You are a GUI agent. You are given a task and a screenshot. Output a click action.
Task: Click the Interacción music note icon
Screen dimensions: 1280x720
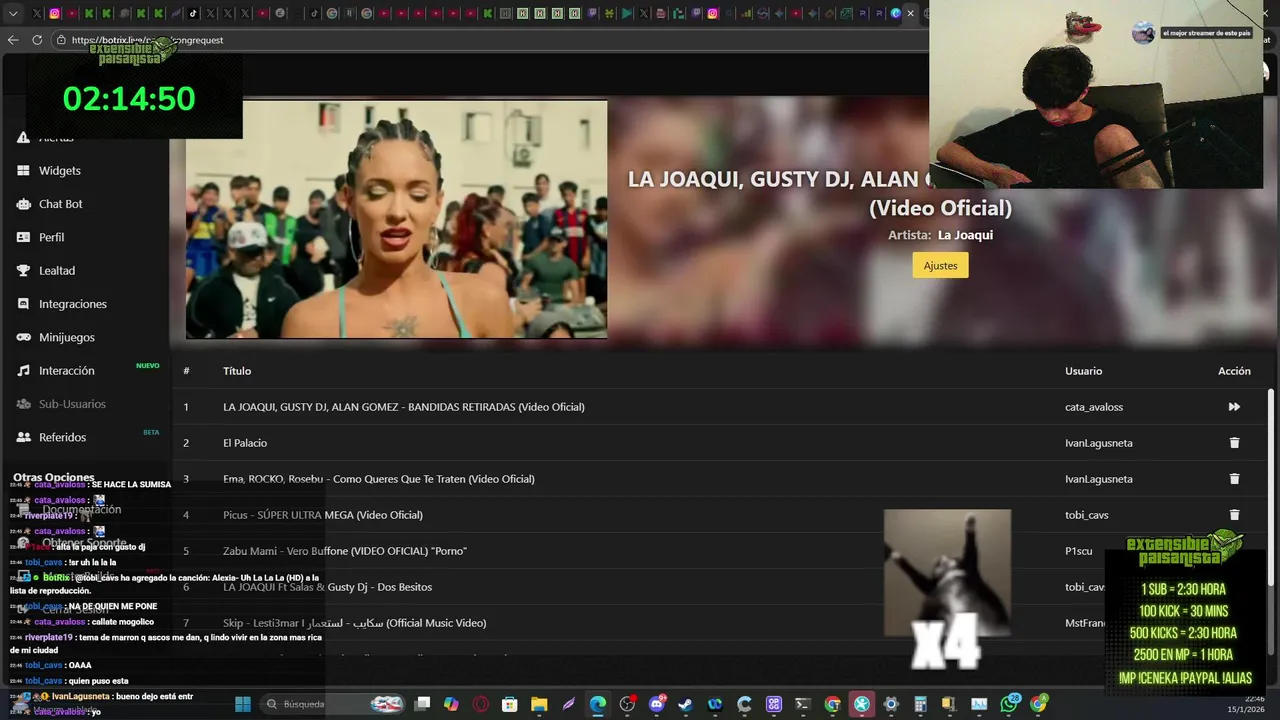(23, 371)
